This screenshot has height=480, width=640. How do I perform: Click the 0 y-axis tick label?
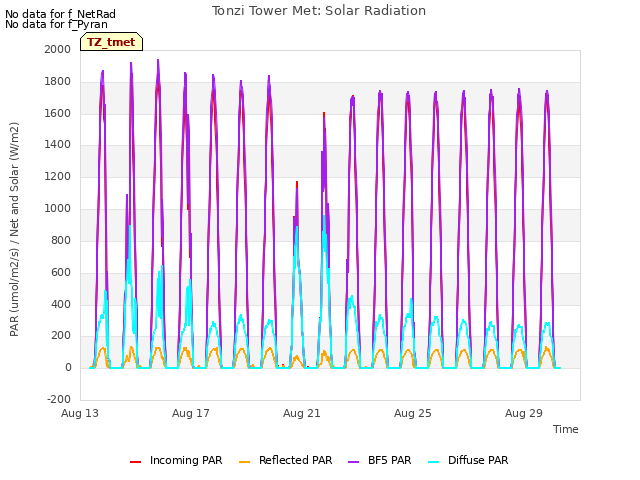point(68,367)
